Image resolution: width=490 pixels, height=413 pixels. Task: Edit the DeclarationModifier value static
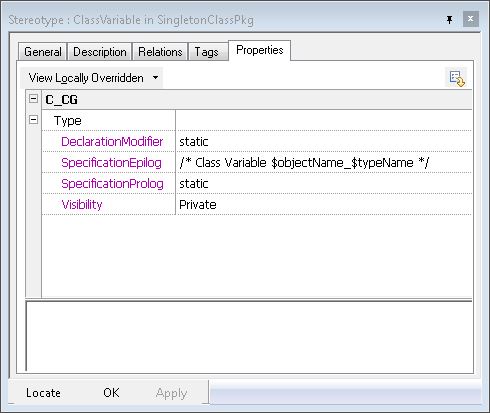point(324,142)
